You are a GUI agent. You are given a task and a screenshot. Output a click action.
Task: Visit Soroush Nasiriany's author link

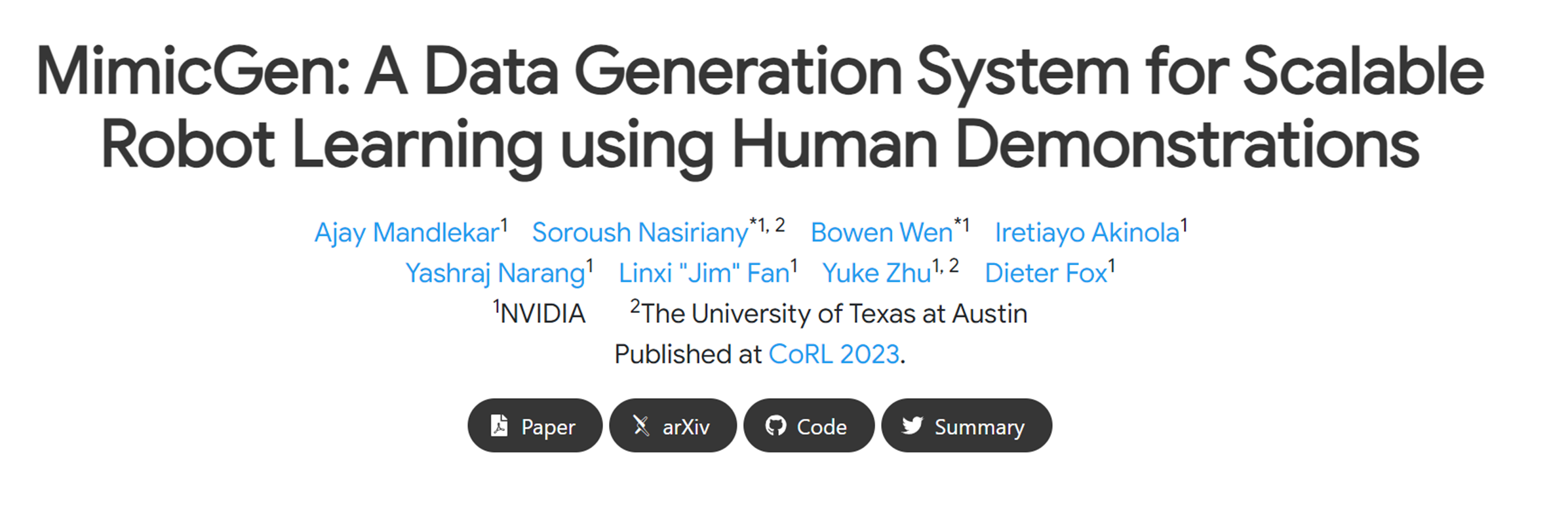[x=640, y=233]
